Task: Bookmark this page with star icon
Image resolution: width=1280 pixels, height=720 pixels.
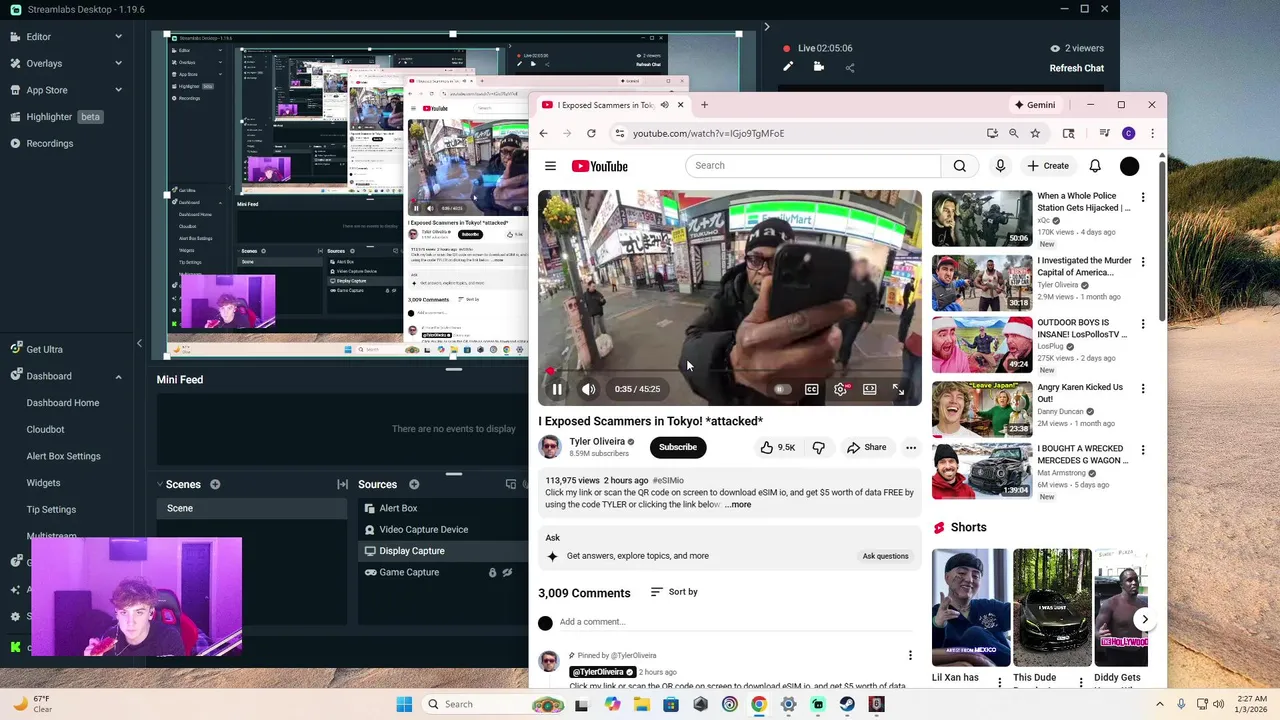Action: 1035,133
